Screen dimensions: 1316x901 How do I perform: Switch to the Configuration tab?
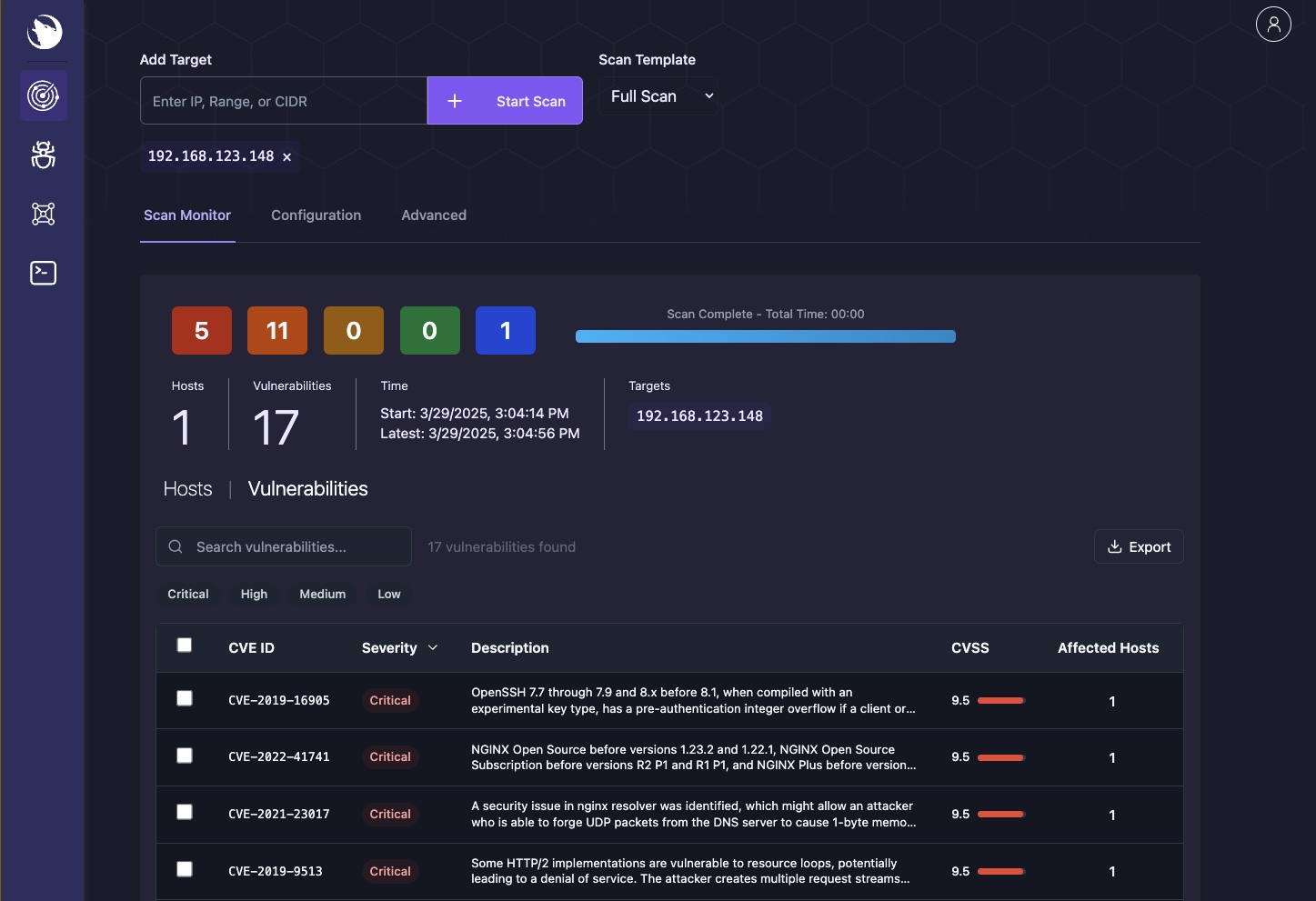[316, 215]
